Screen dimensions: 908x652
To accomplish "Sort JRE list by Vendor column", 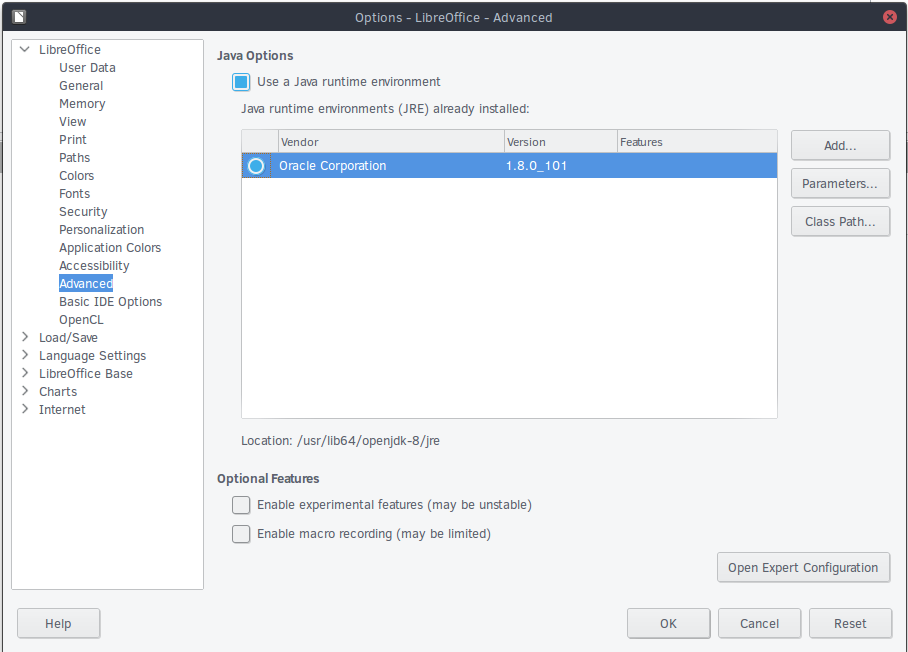I will pos(391,142).
